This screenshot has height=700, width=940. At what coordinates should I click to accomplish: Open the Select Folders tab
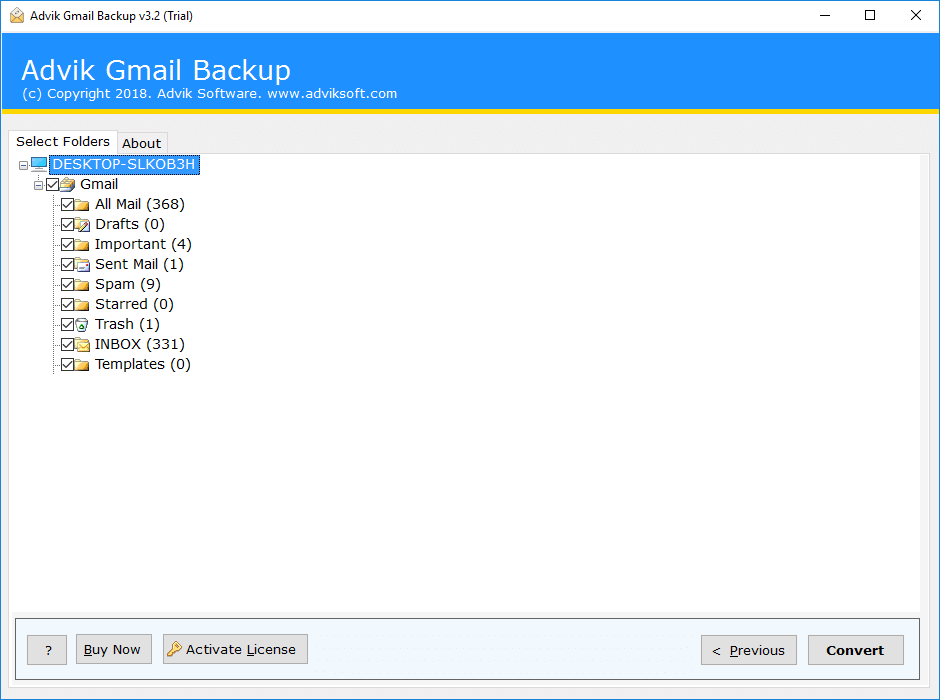(62, 141)
